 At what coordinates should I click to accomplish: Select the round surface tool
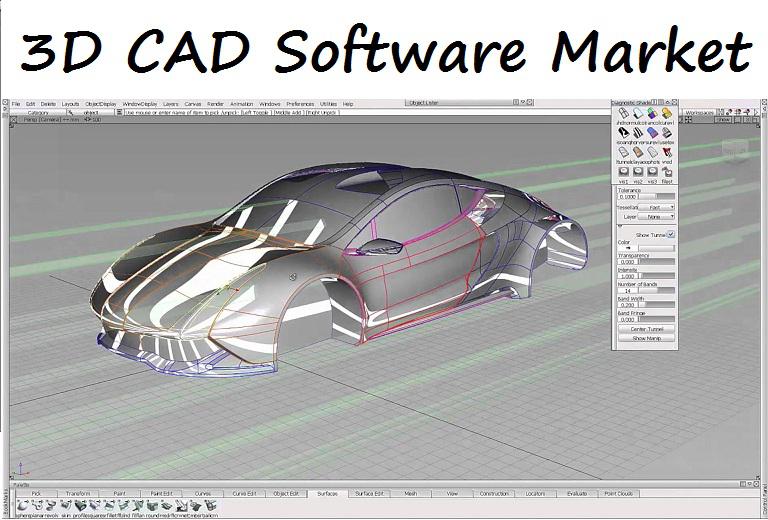(152, 505)
